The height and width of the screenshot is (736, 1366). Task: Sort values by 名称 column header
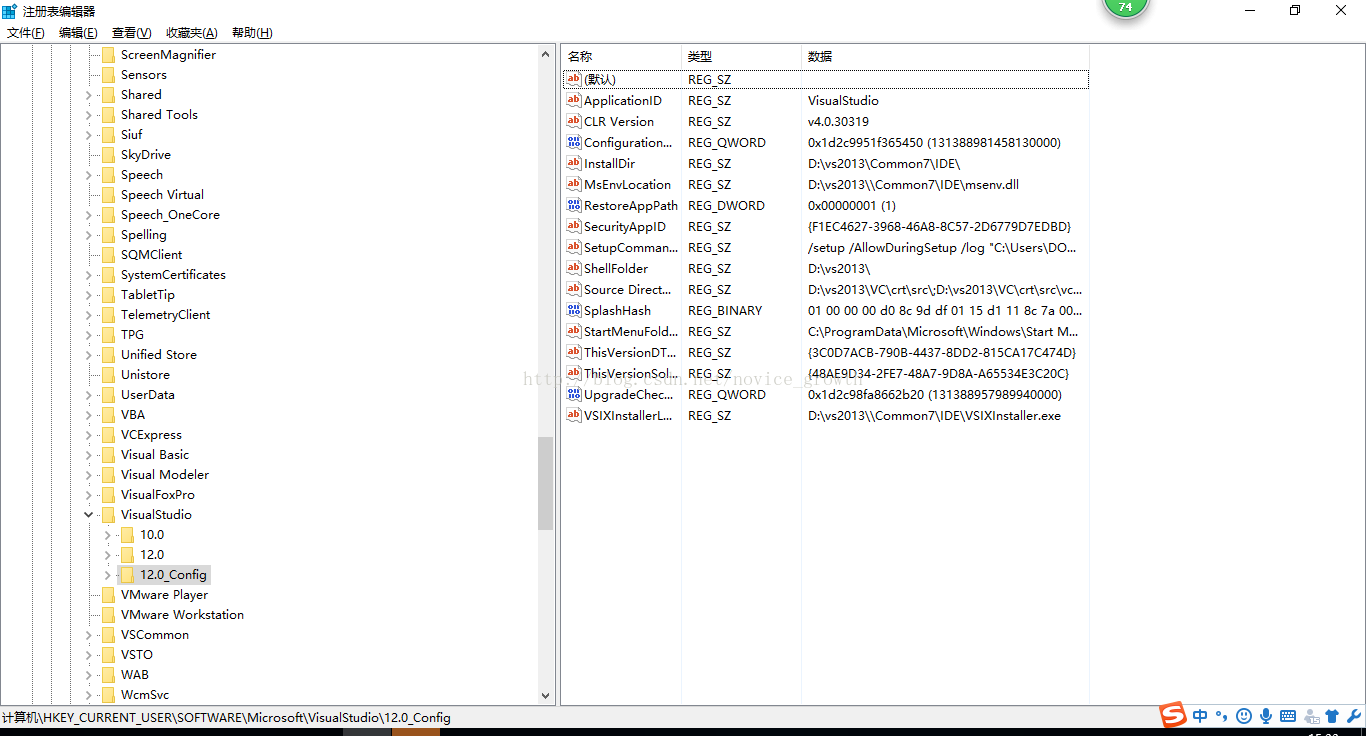tap(621, 56)
